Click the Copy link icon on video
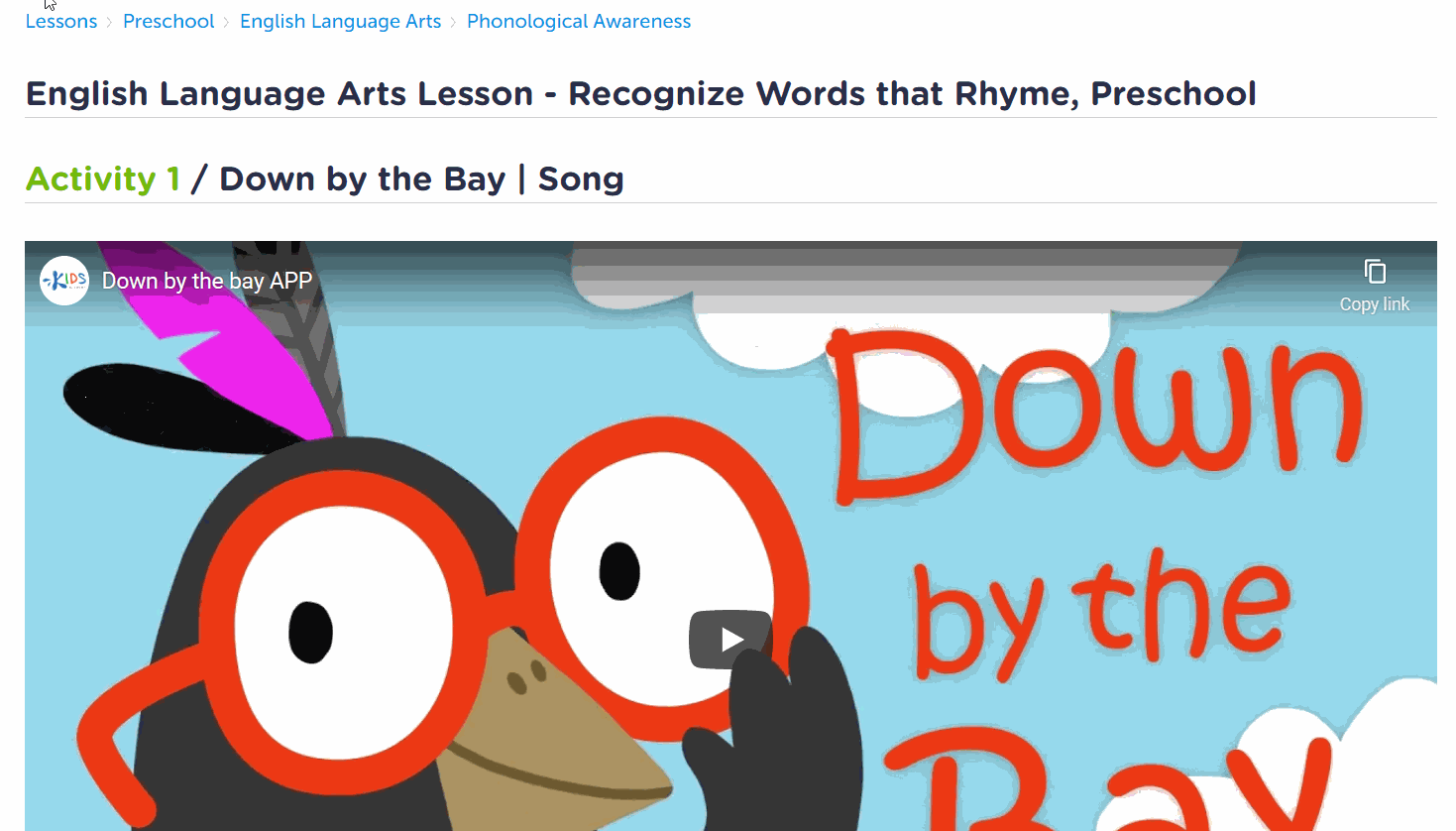The width and height of the screenshot is (1456, 831). pyautogui.click(x=1375, y=272)
